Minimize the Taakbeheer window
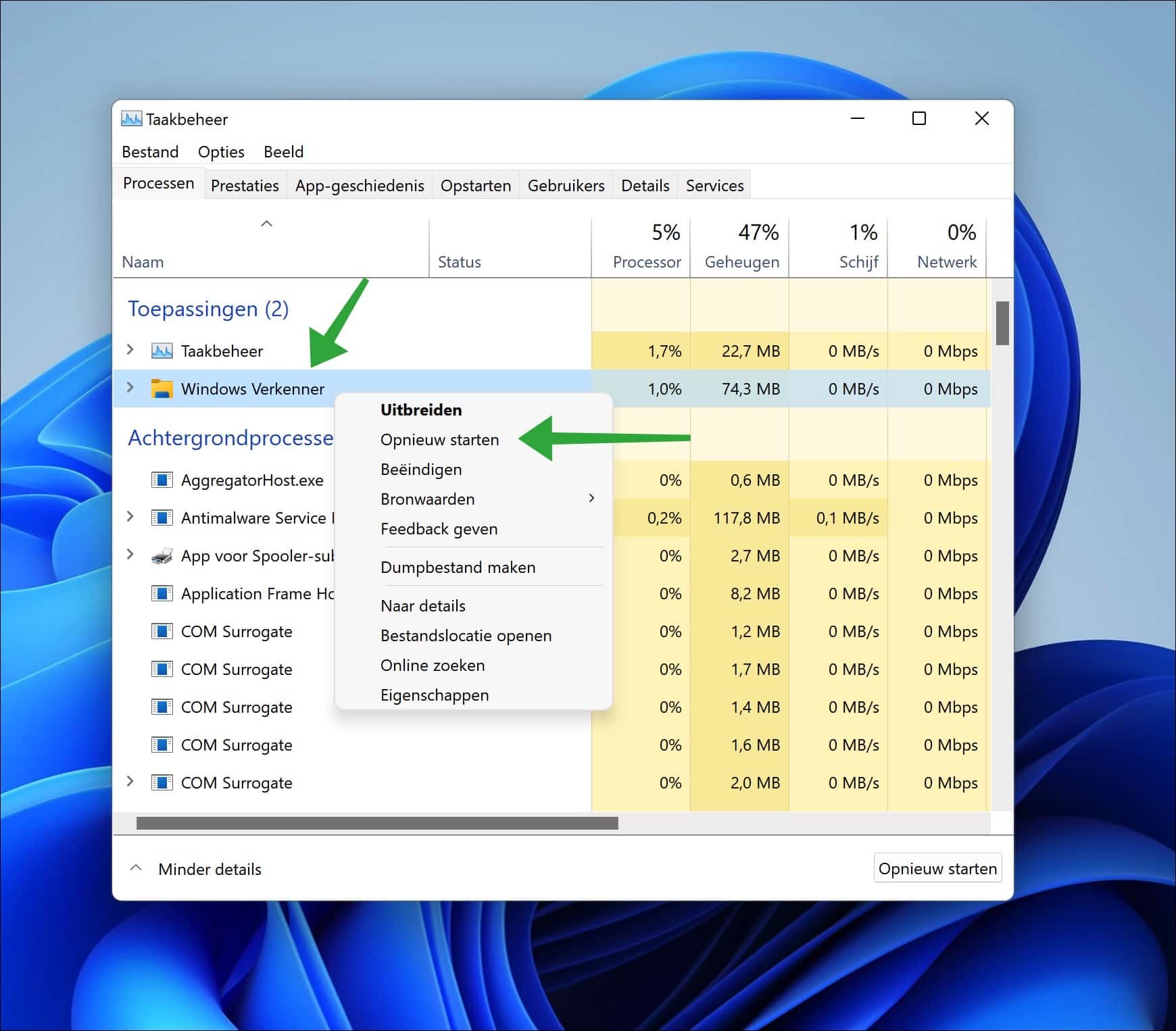Screen dimensions: 1176x1031 click(858, 119)
